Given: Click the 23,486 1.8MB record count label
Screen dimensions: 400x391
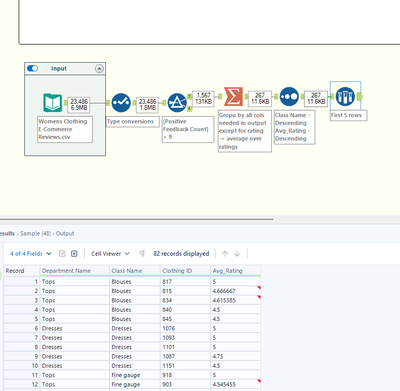Looking at the screenshot, I should coord(147,105).
